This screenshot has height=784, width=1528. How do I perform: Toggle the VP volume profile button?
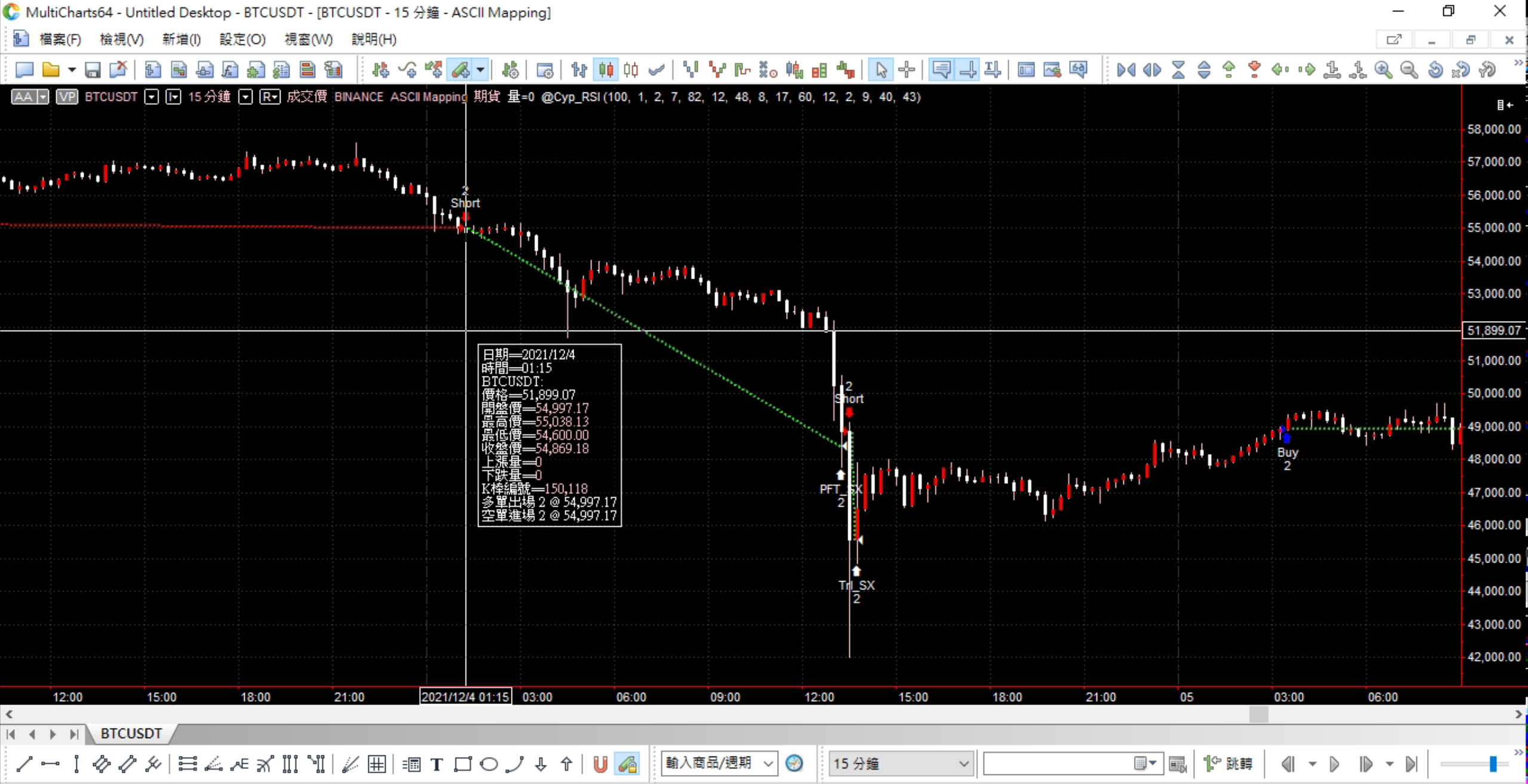67,97
